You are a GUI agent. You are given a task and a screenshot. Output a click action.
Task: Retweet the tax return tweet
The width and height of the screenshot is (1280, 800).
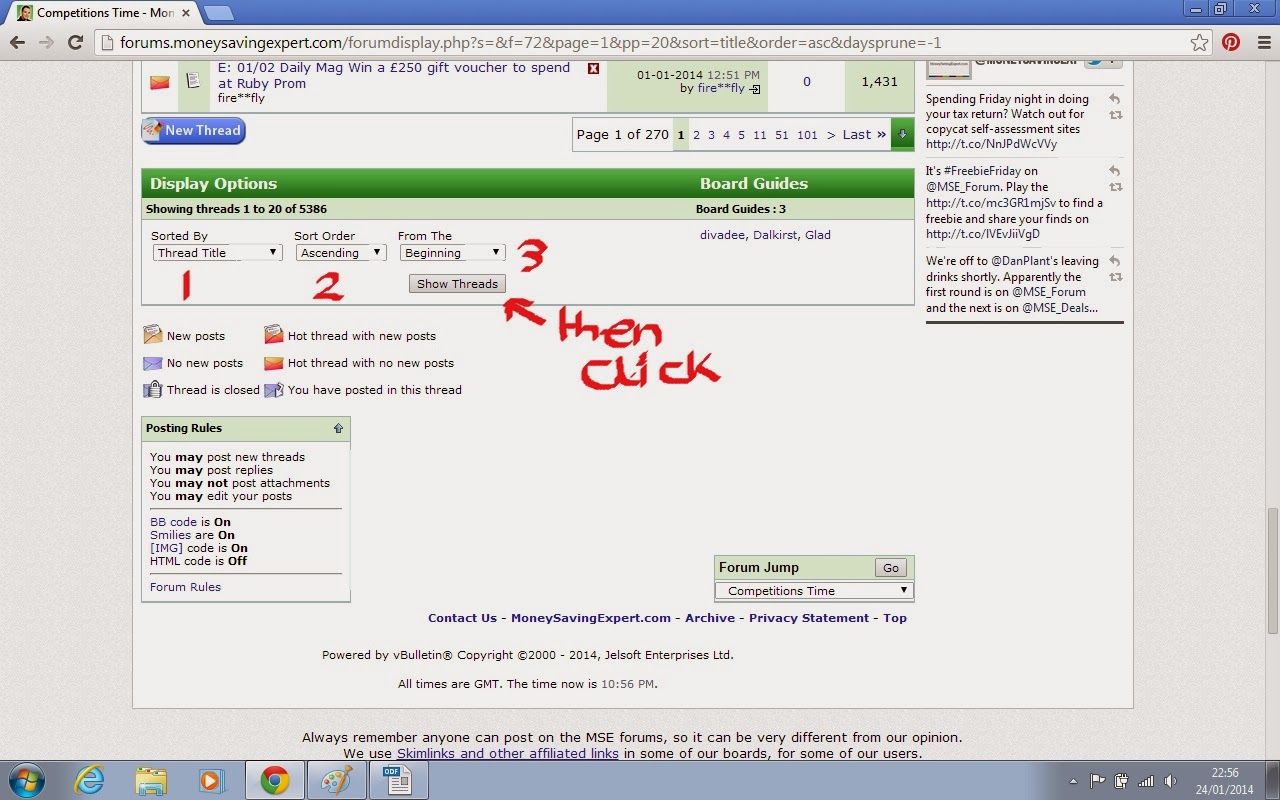coord(1115,115)
